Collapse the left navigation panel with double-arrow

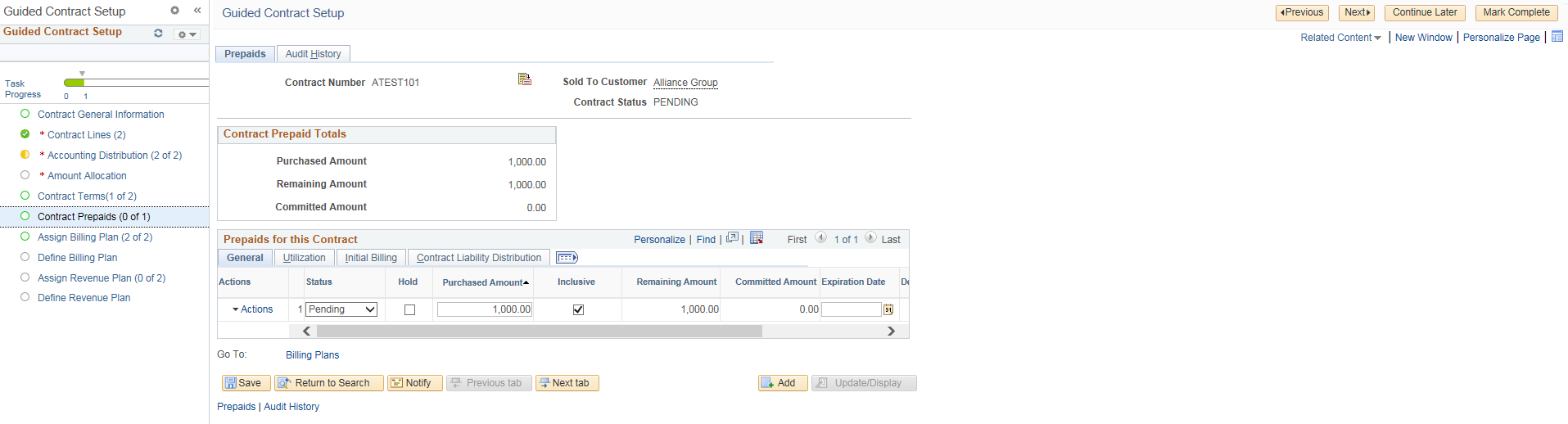(x=197, y=11)
